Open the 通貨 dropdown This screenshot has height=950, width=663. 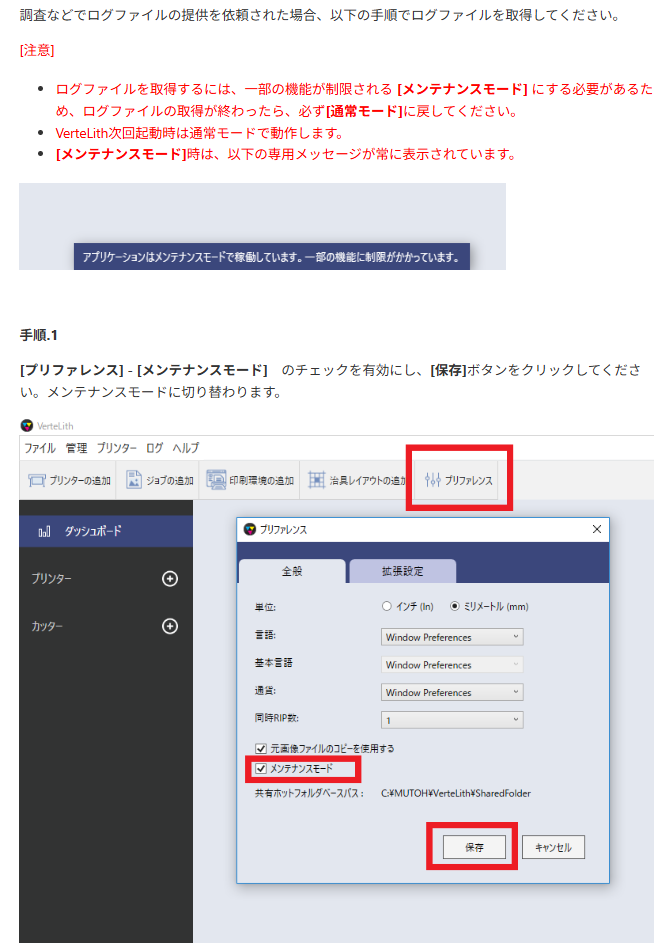tap(452, 692)
